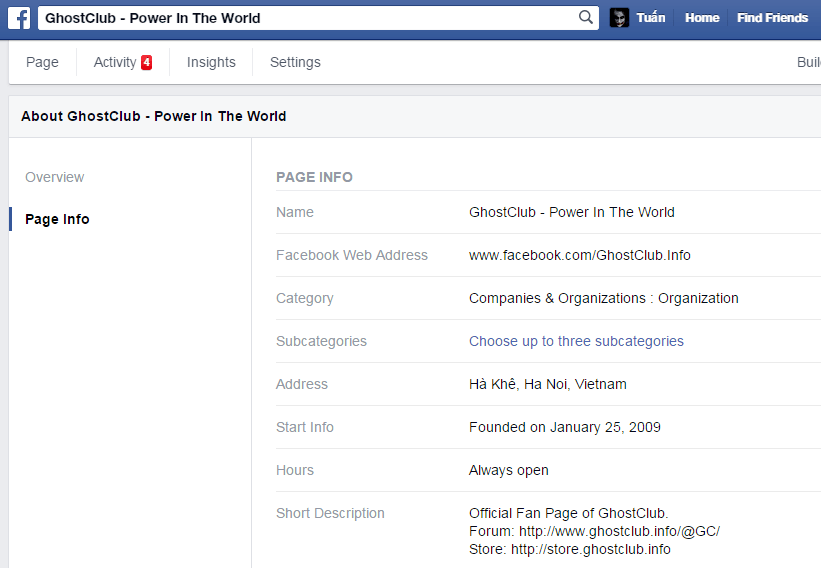
Task: Switch to the Page tab
Action: pyautogui.click(x=42, y=62)
